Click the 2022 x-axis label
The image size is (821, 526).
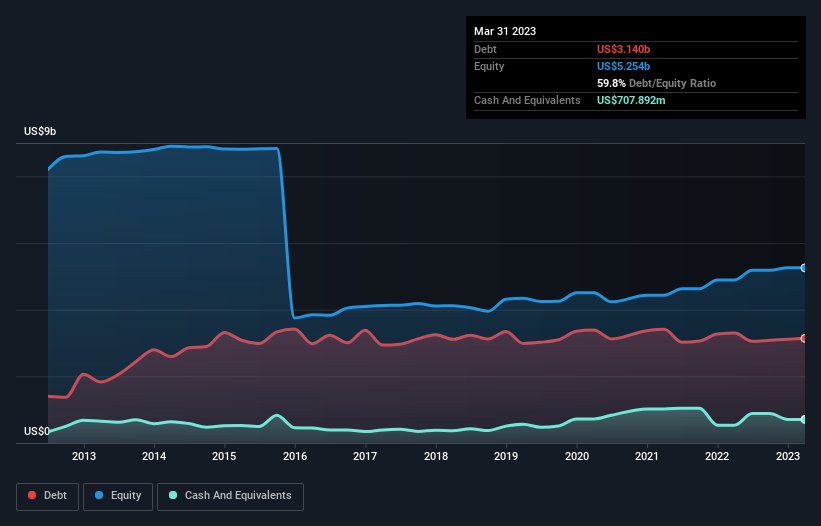pyautogui.click(x=717, y=456)
